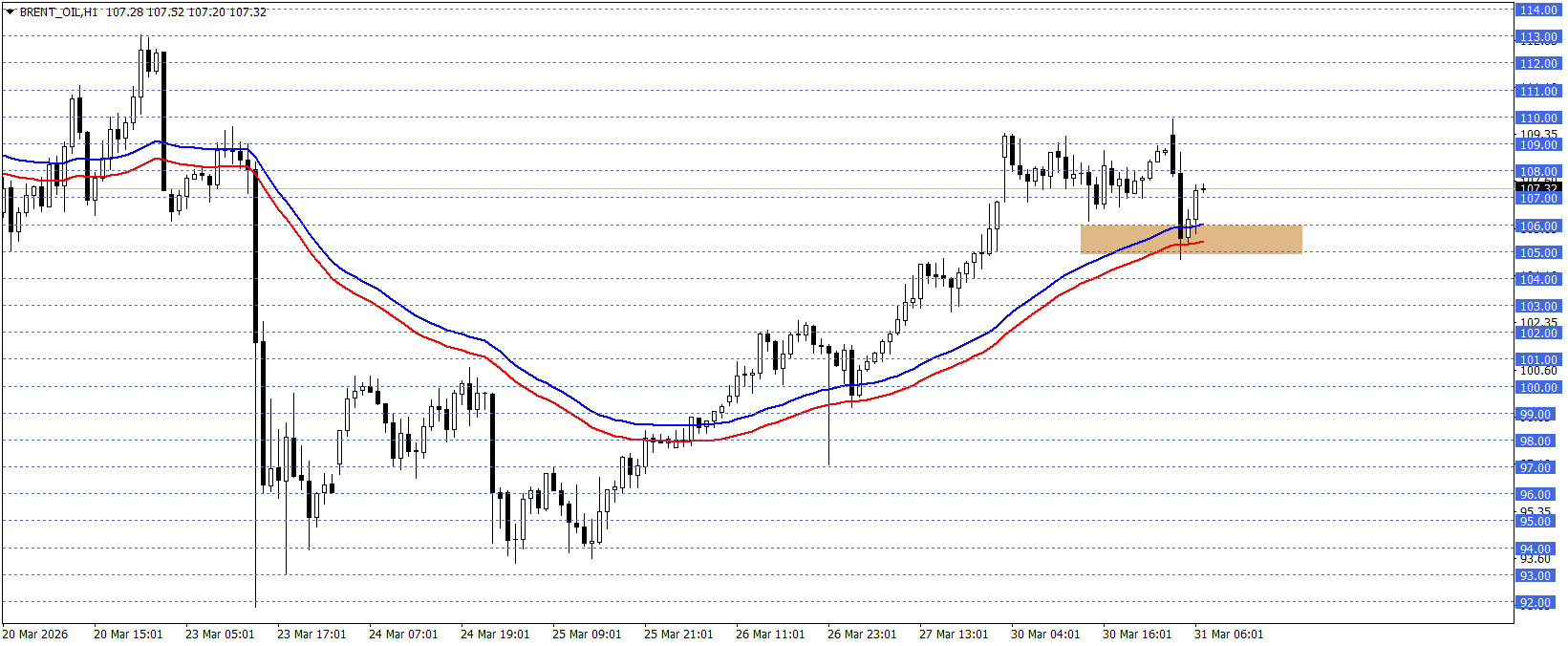Click the 97.00 price level label
Screen dimensions: 1568x646
pos(1537,468)
